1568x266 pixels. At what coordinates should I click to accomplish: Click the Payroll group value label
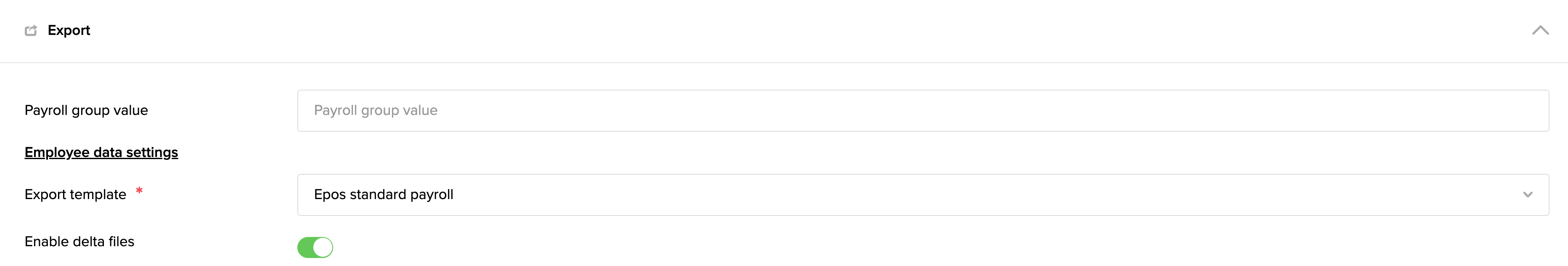tap(86, 111)
